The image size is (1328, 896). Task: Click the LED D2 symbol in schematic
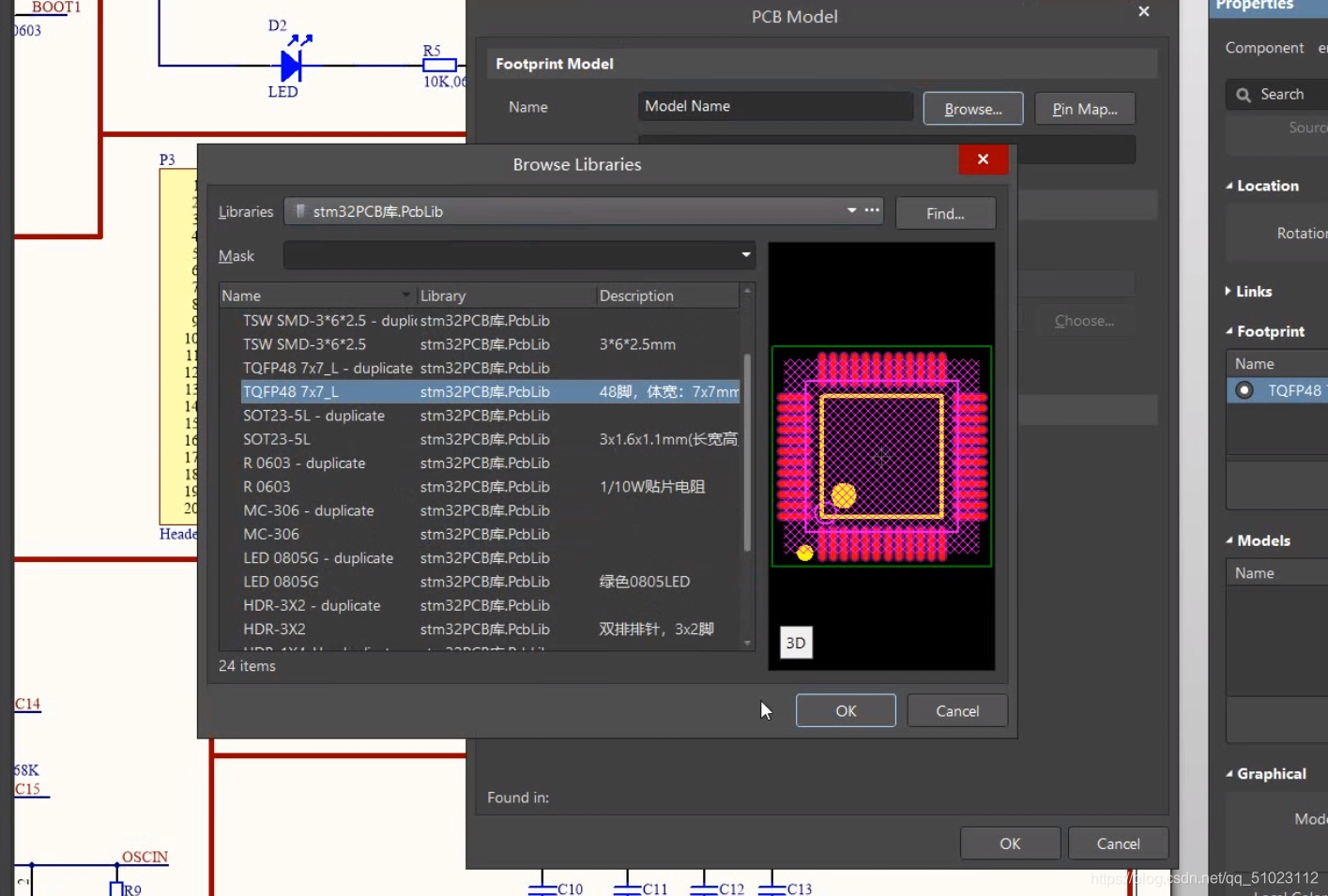pyautogui.click(x=292, y=65)
